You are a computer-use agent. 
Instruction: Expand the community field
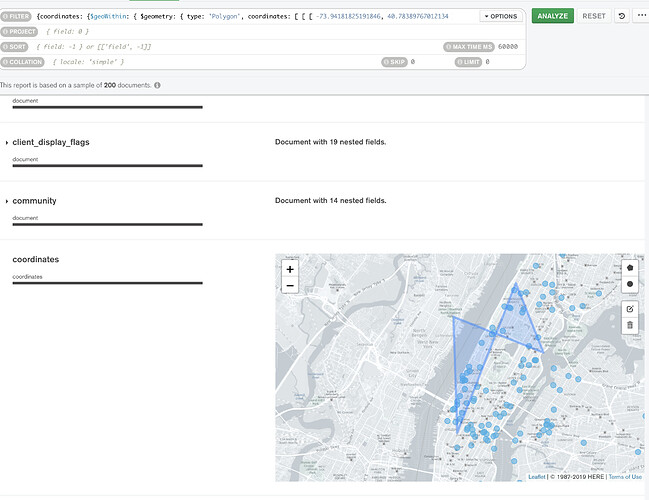7,201
